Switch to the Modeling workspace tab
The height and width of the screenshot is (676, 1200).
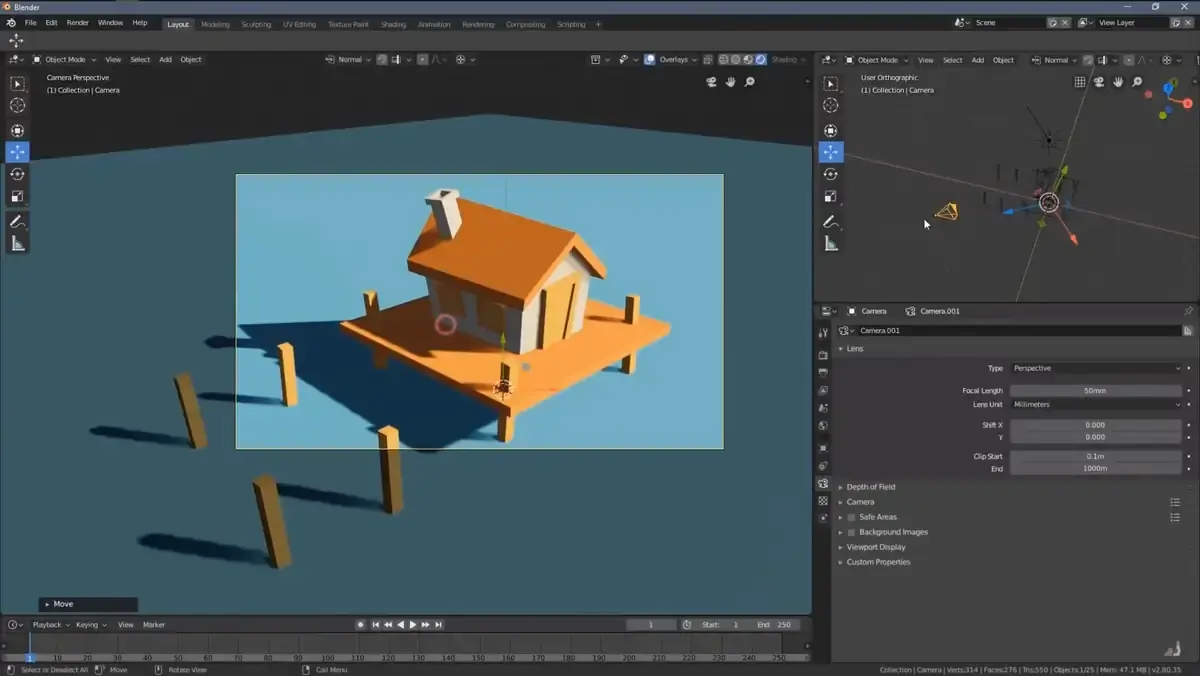(x=215, y=24)
